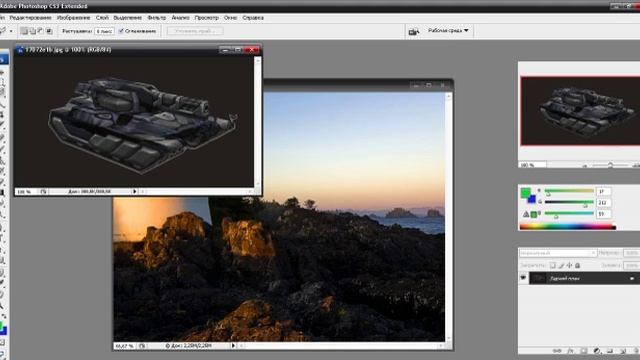Open the tool preset picker arrow
The height and width of the screenshot is (360, 640).
tap(11, 31)
